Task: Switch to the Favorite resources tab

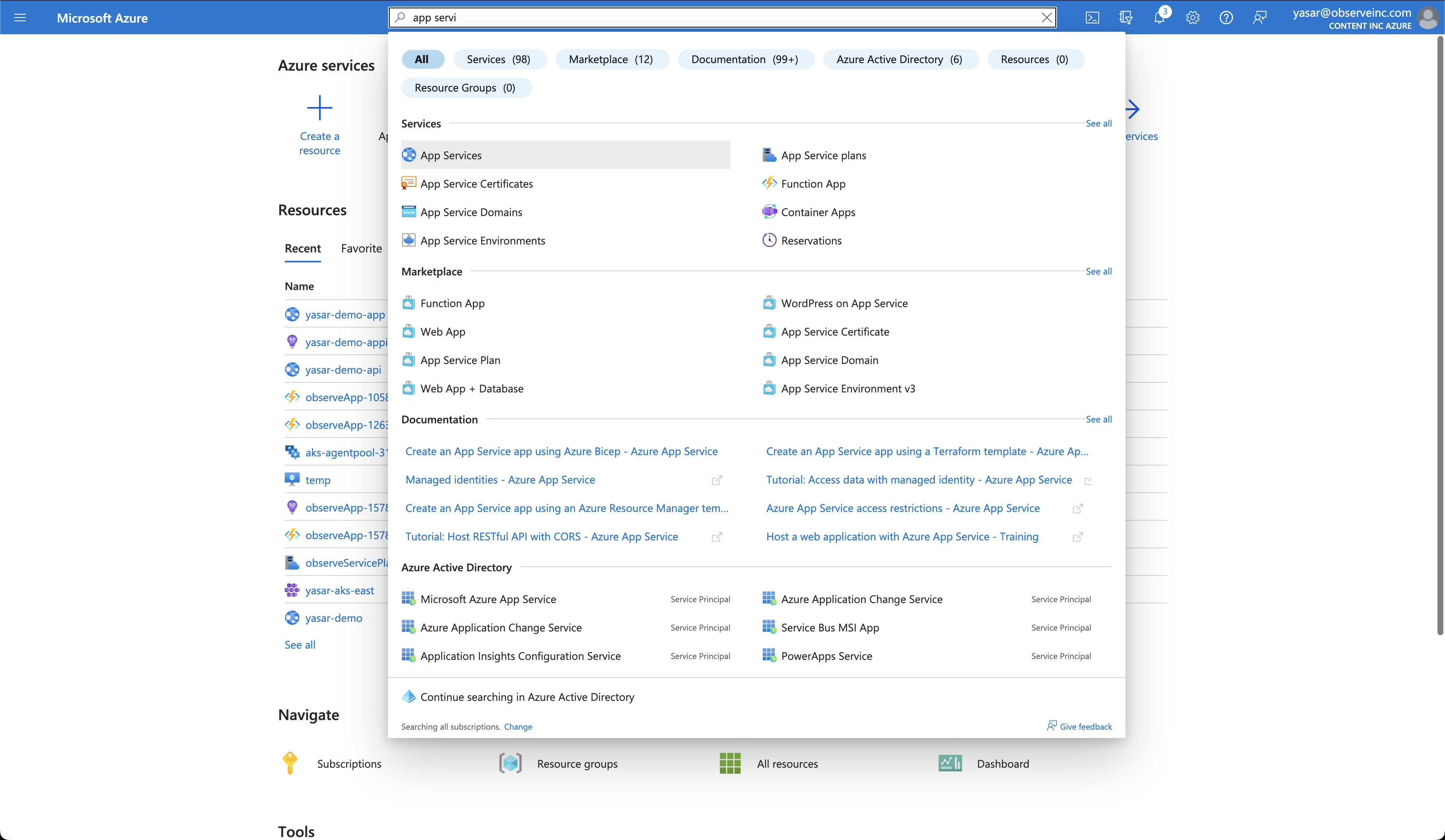Action: click(361, 248)
